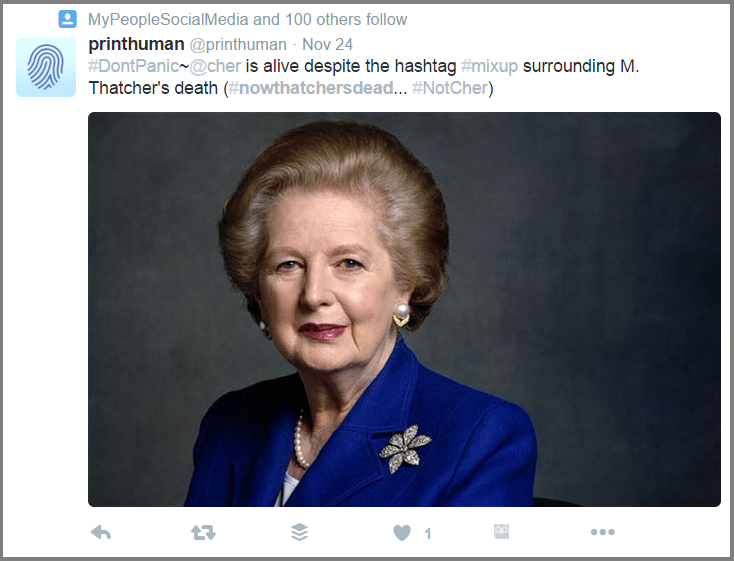Click the Hootsuite owl icon
The width and height of the screenshot is (734, 561).
click(501, 531)
